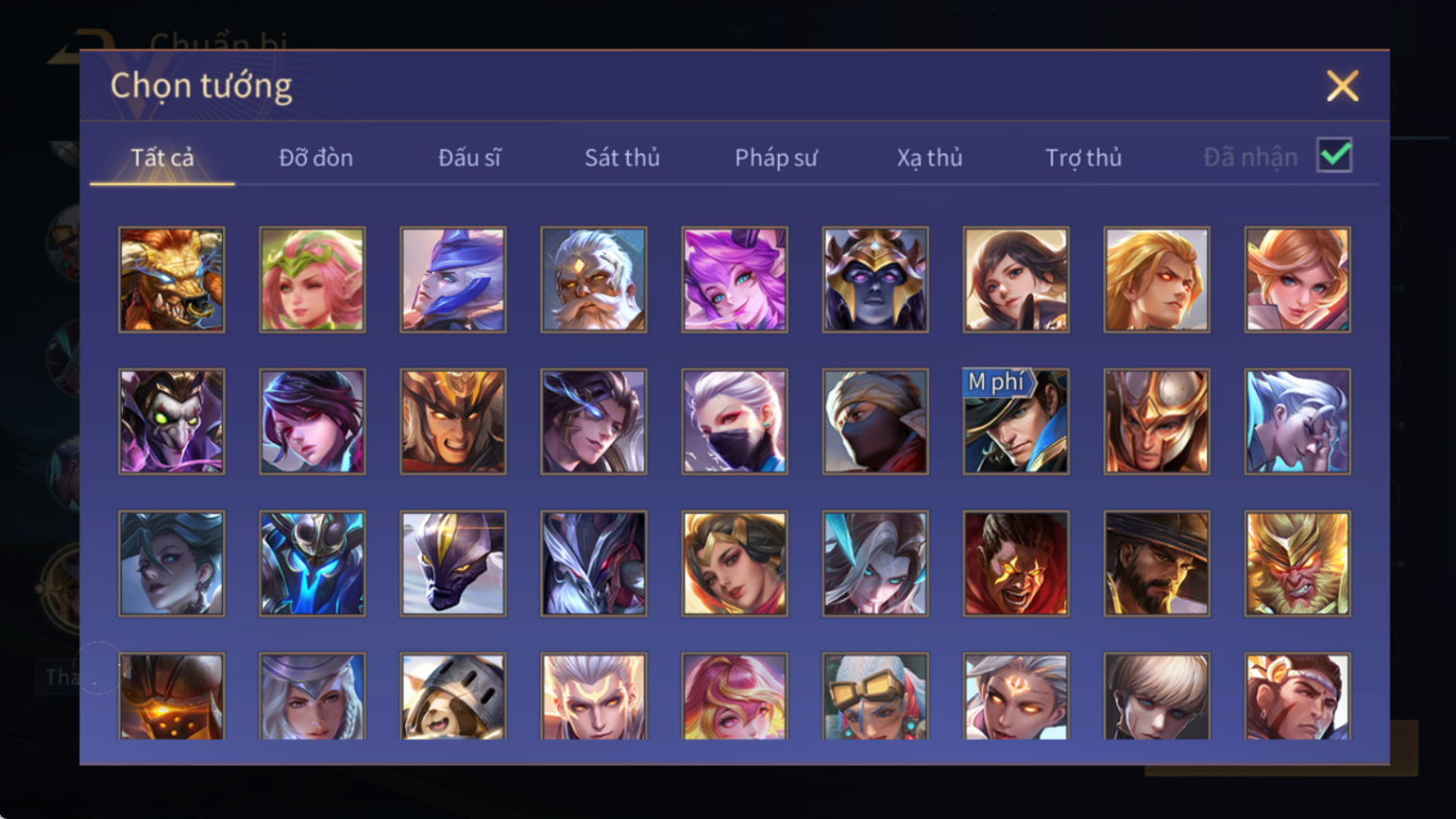Pick the goggles-wearing hero portrait
This screenshot has width=1456, height=819.
pyautogui.click(x=875, y=696)
